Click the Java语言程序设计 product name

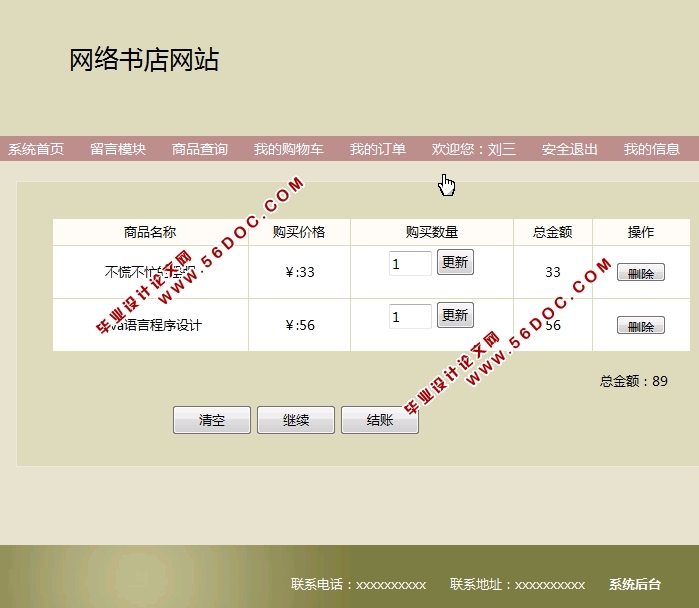(150, 325)
